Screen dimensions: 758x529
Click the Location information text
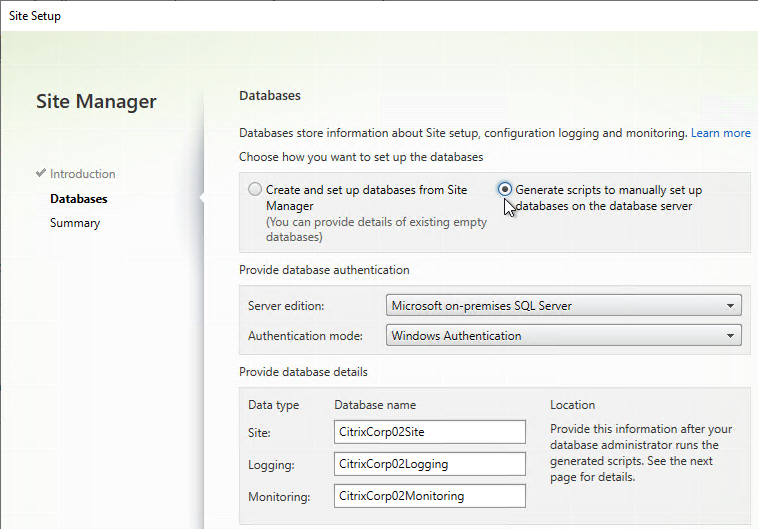tap(641, 452)
